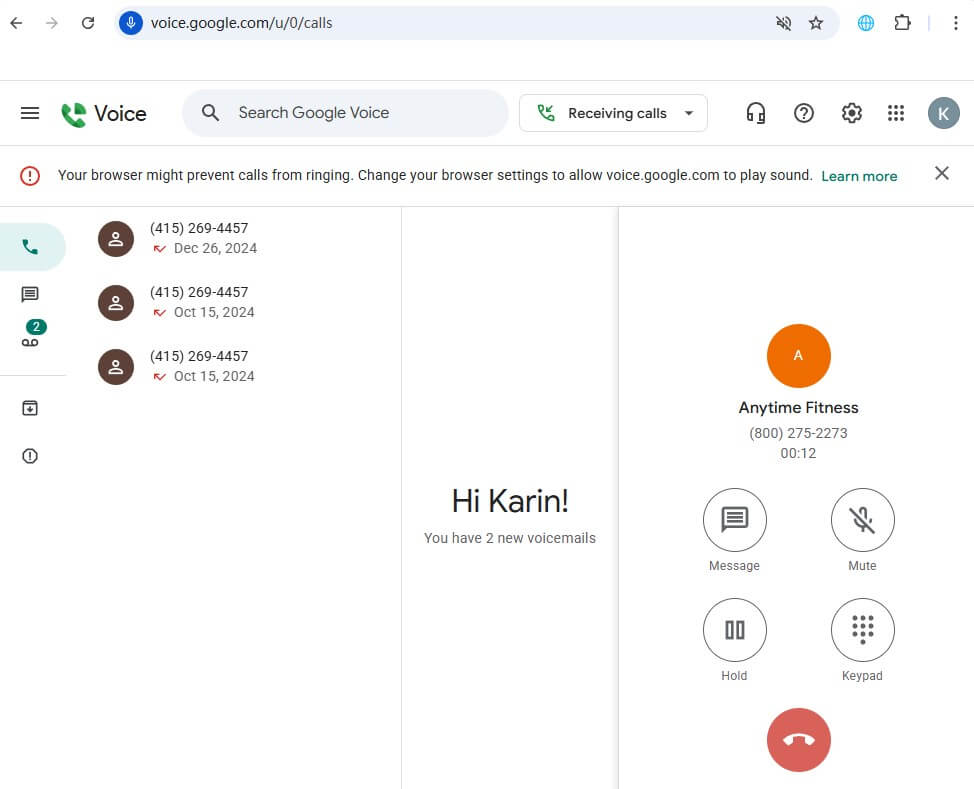The image size is (974, 789).
Task: Click the Learn more link
Action: coord(859,176)
